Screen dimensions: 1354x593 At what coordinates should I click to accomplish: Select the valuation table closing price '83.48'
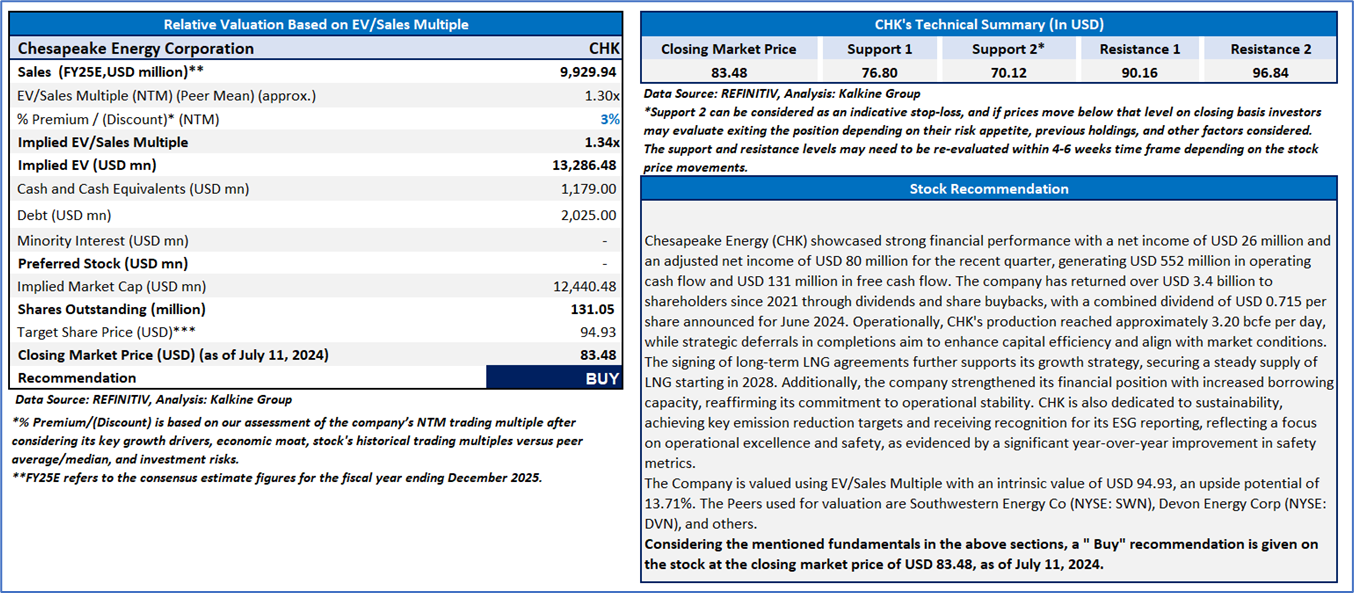pos(598,355)
